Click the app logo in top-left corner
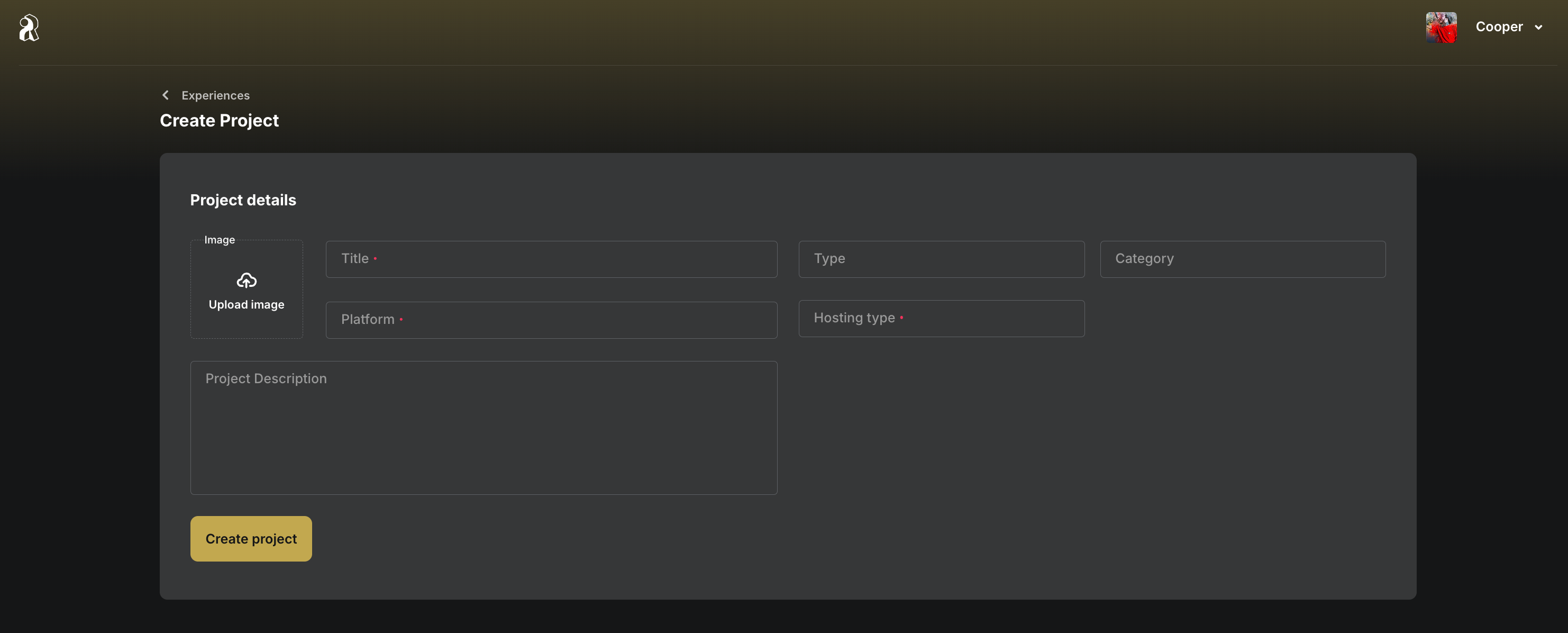Image resolution: width=1568 pixels, height=633 pixels. (x=29, y=28)
